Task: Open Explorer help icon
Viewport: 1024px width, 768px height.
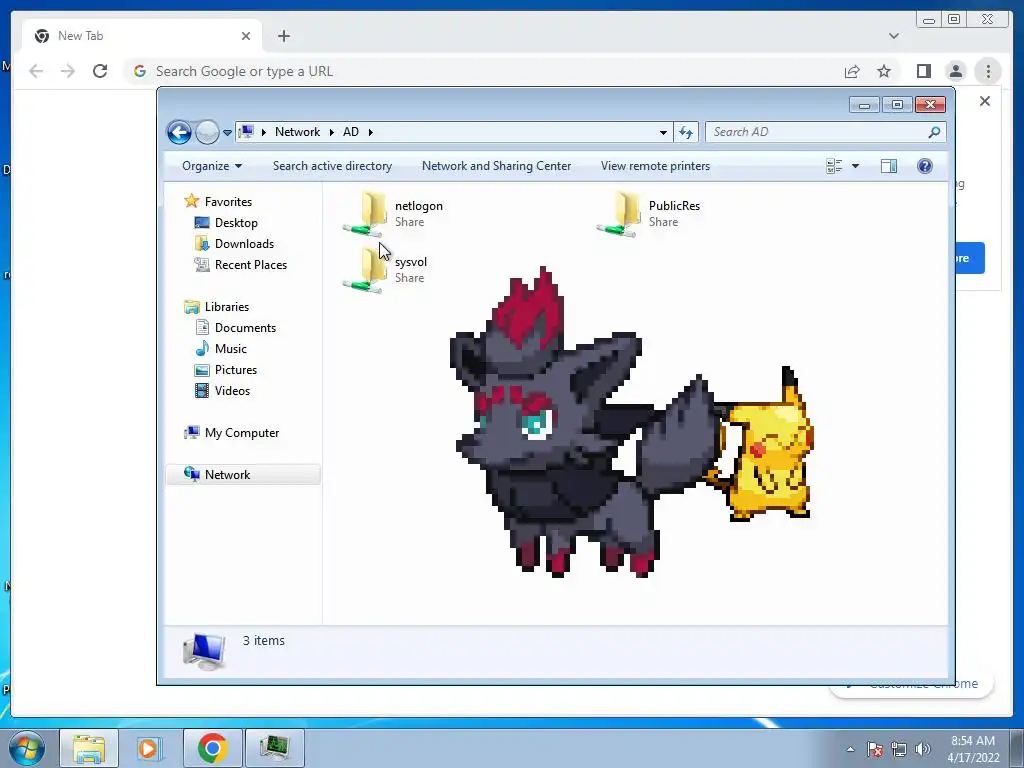Action: click(x=925, y=166)
